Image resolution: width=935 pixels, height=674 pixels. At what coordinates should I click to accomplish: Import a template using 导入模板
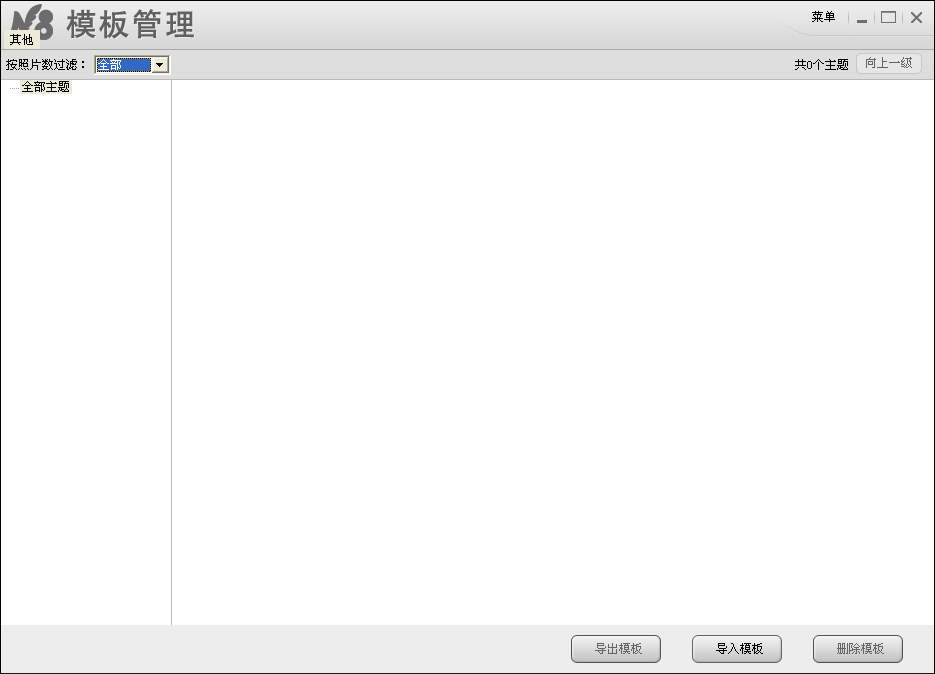(737, 649)
